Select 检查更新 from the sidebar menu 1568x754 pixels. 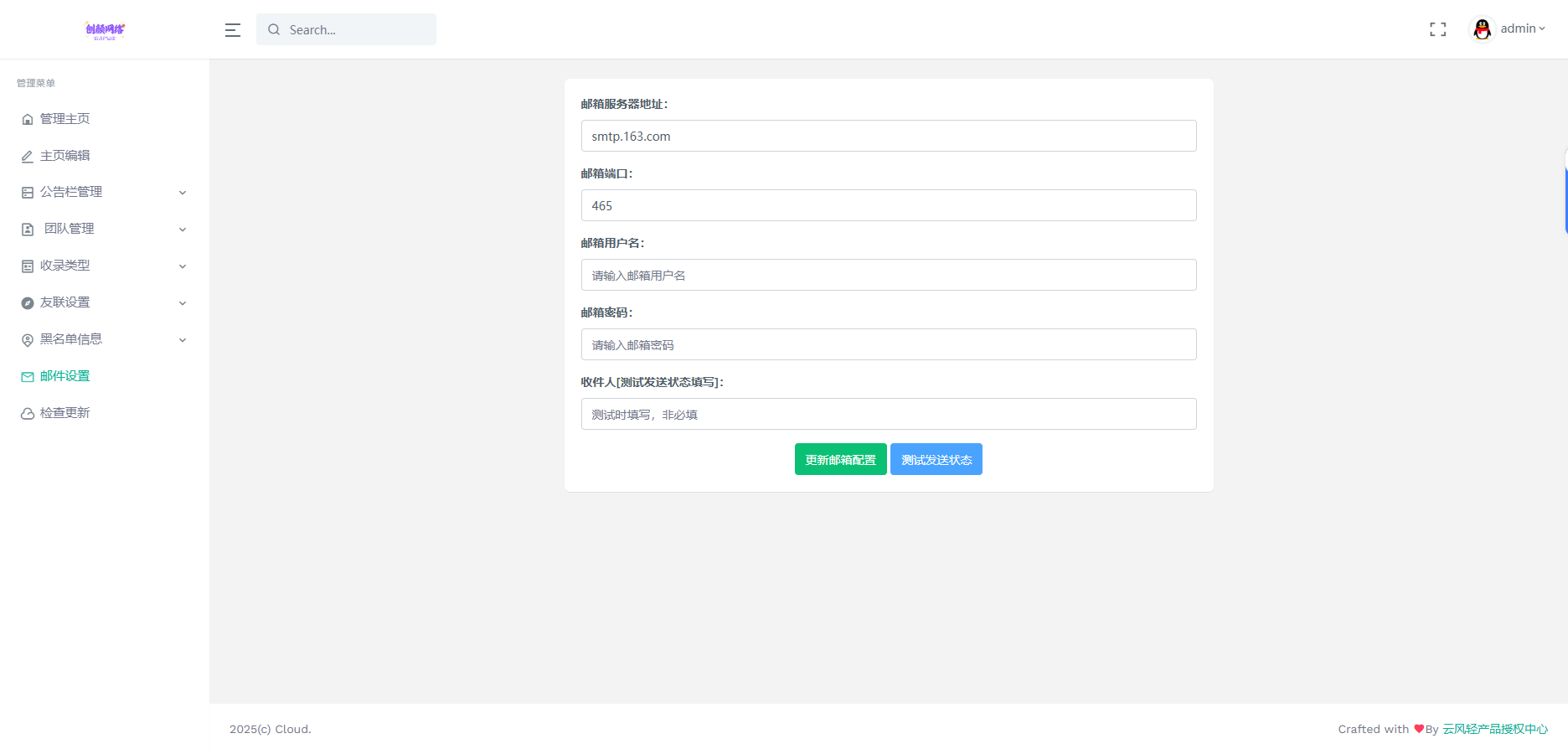pyautogui.click(x=65, y=412)
